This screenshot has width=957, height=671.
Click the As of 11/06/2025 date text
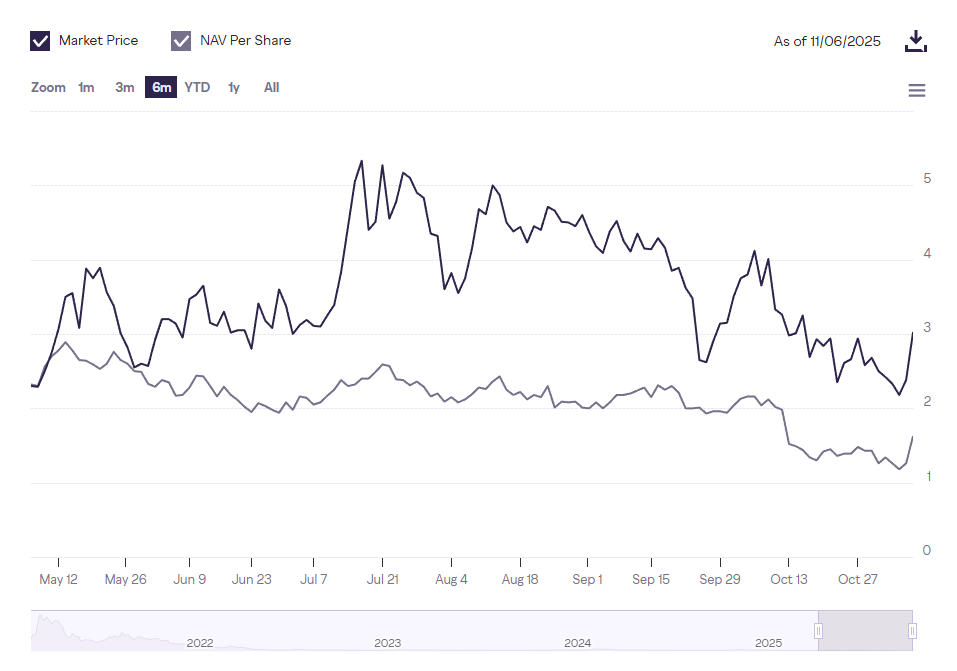[827, 40]
